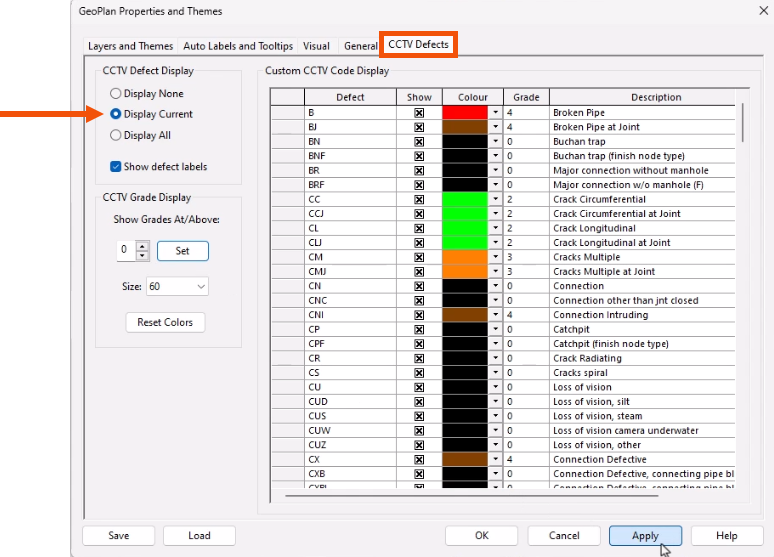Open colour dropdown for Broken Pipe
Viewport: 774px width, 557px height.
(496, 113)
